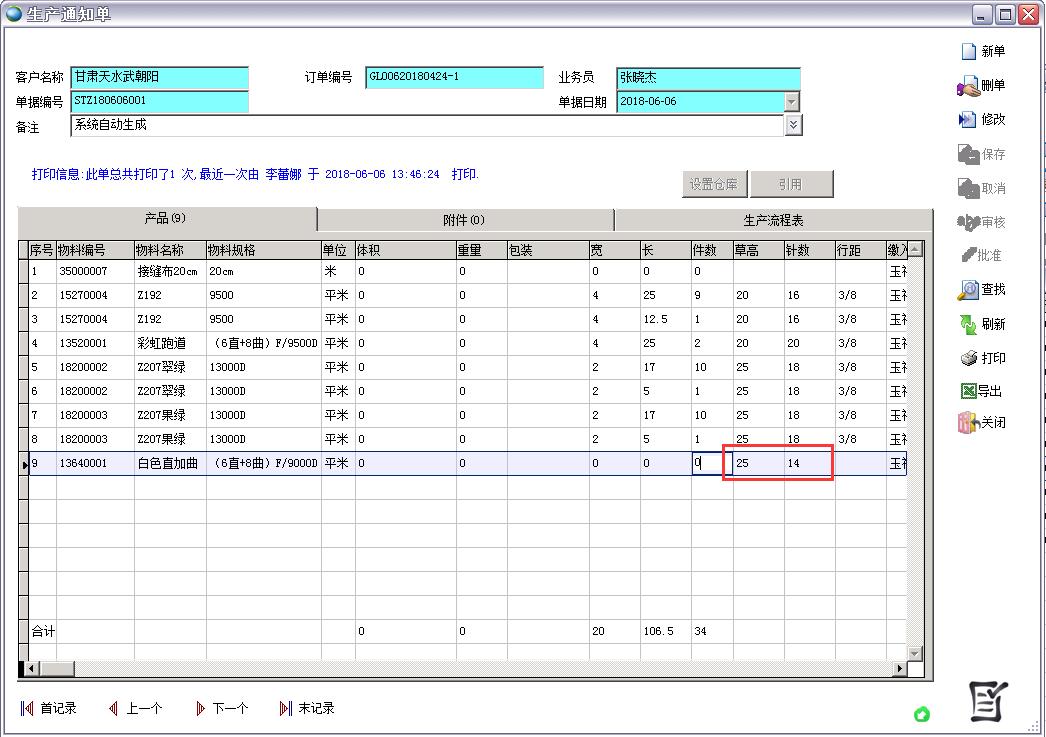Jump to 首记录 first record
The height and width of the screenshot is (737, 1046).
tap(48, 709)
